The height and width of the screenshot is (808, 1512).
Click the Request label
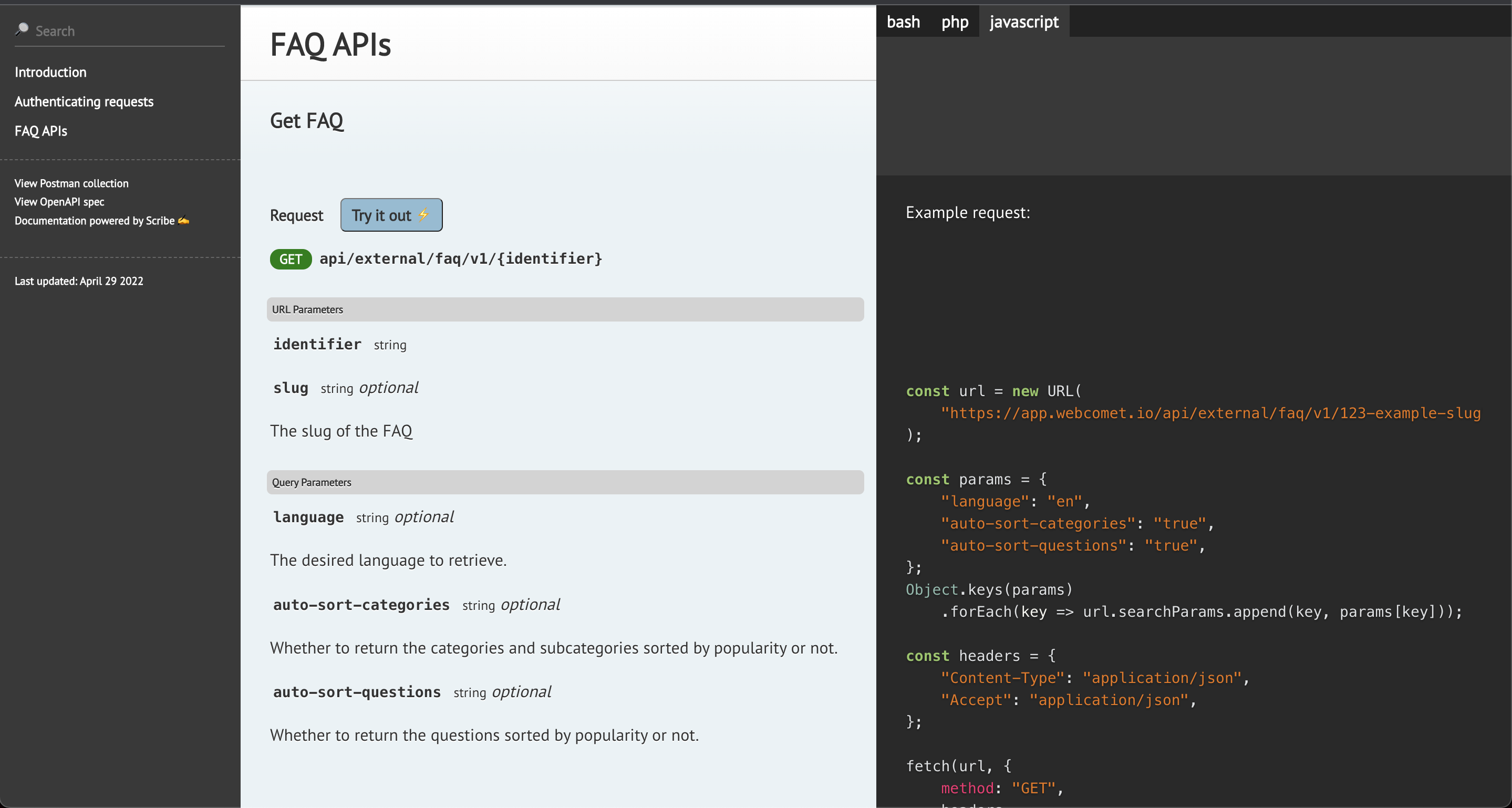tap(296, 215)
